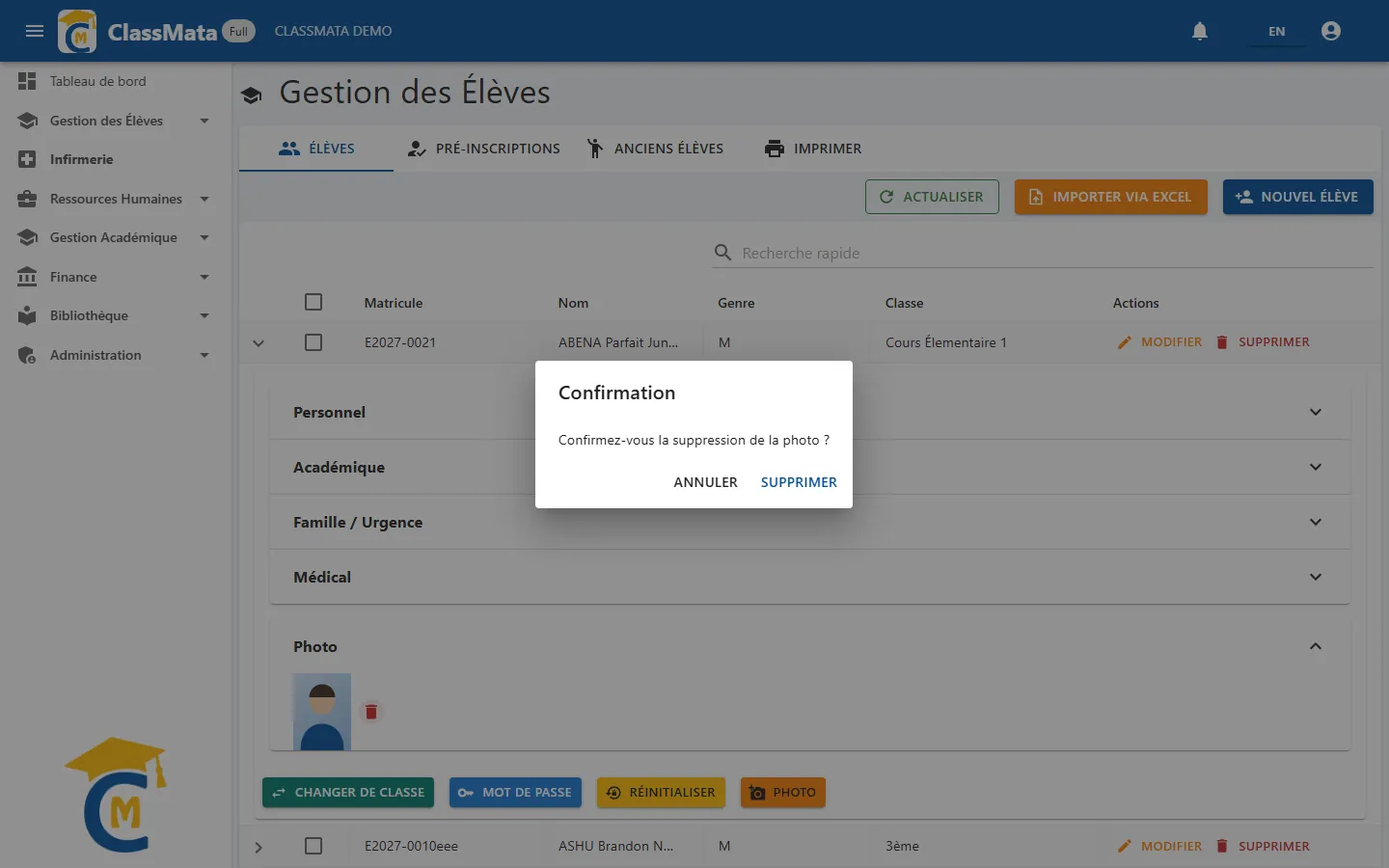Sort by Classe column header
Screen dimensions: 1389x868
pos(904,303)
